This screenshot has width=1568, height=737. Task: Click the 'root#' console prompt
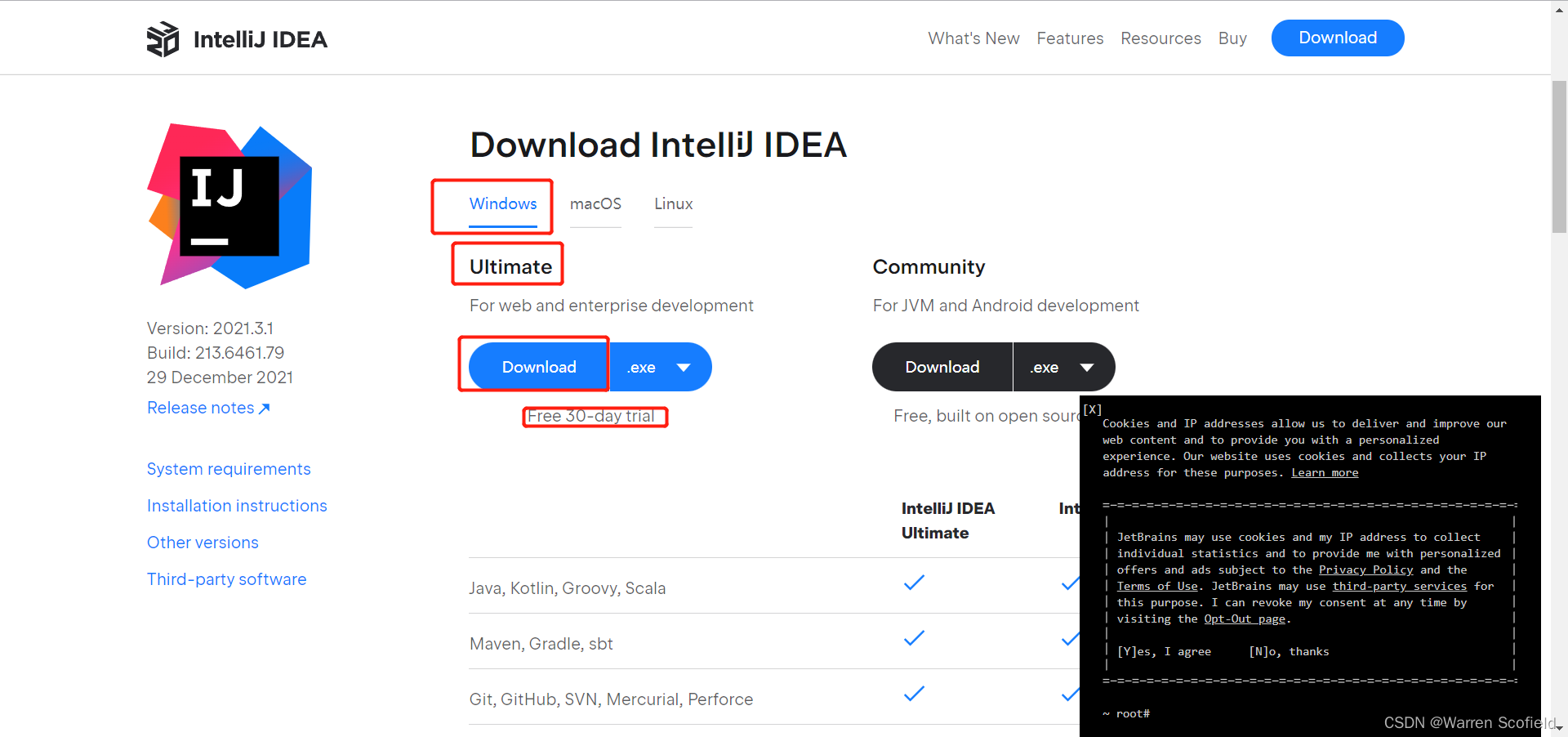point(1133,714)
